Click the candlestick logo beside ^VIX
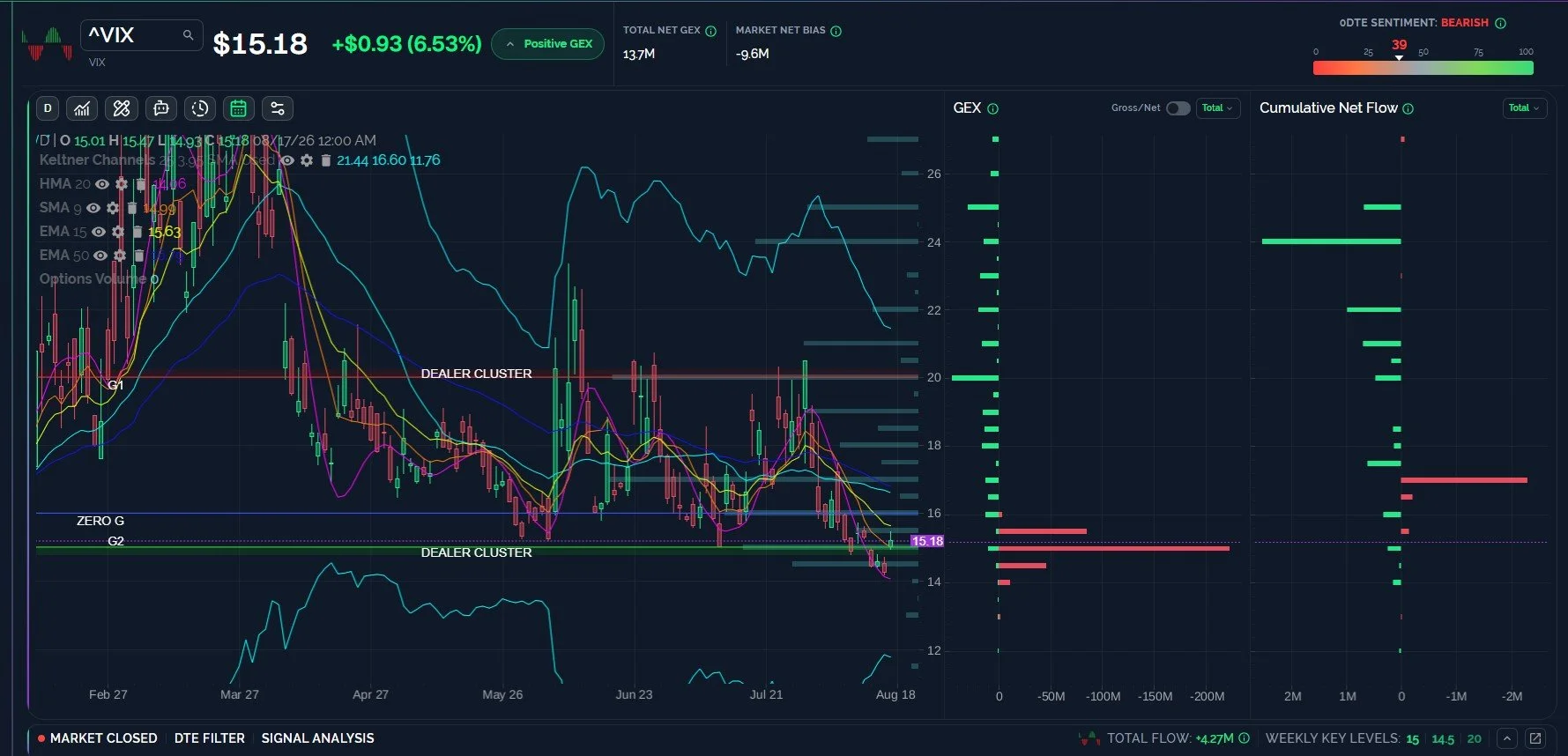The height and width of the screenshot is (756, 1568). pyautogui.click(x=47, y=44)
